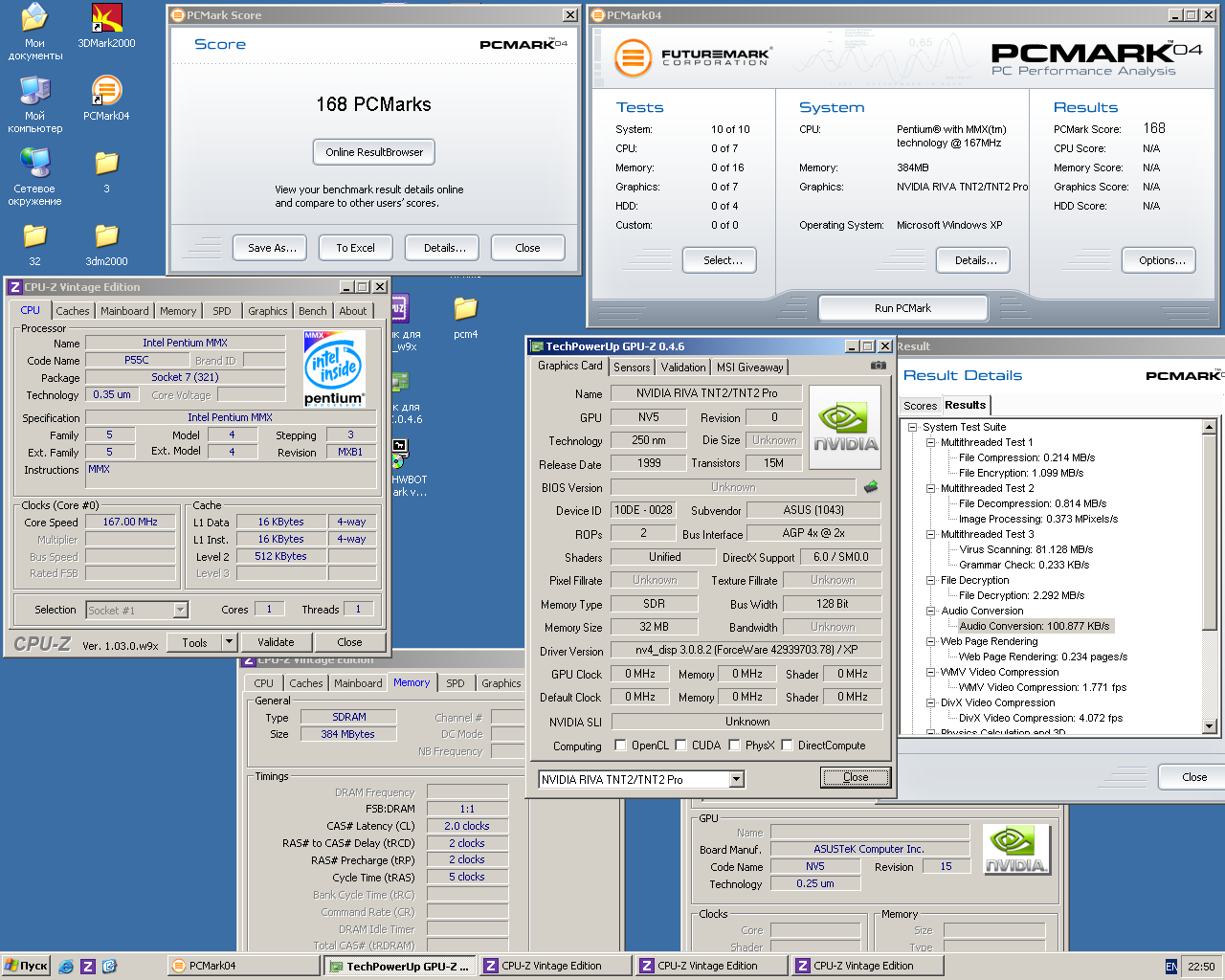Click the Result Details scrollbar up arrow

[1209, 427]
